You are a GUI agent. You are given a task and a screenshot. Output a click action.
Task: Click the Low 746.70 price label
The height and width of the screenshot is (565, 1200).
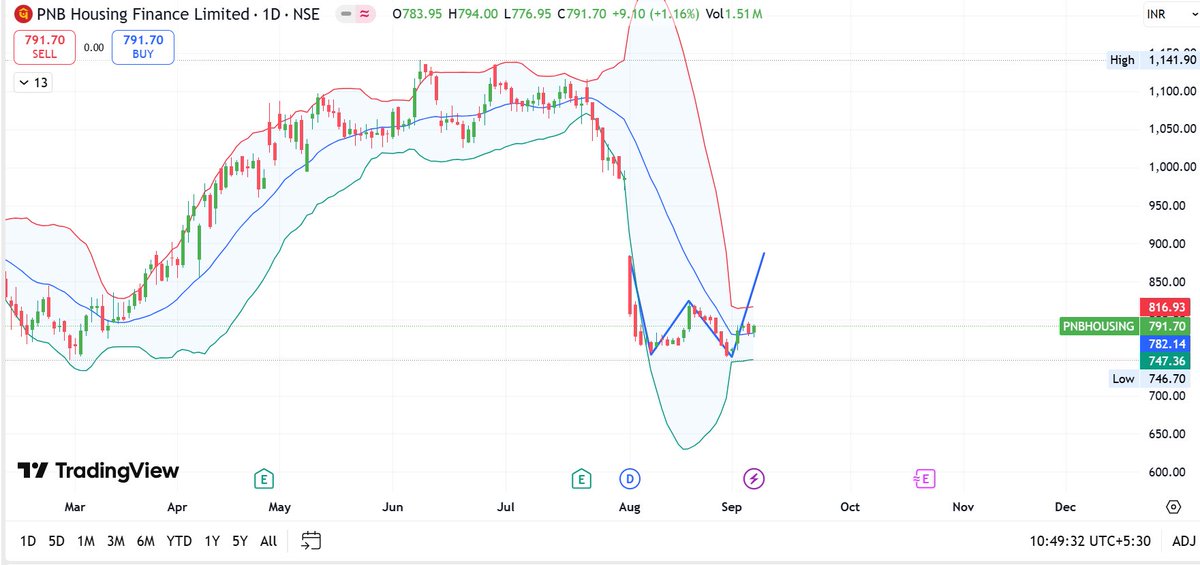(x=1152, y=379)
